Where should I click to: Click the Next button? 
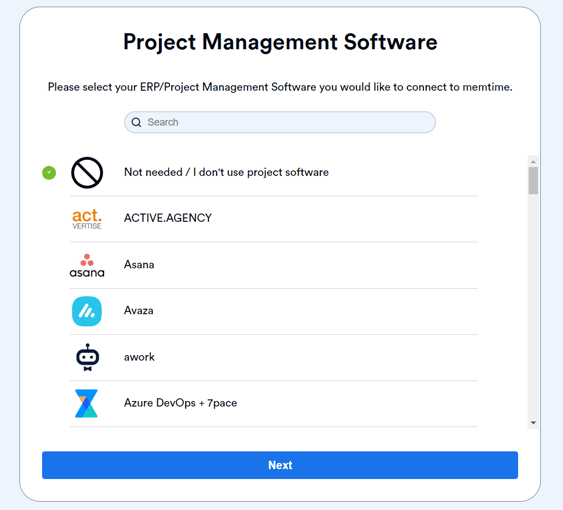coord(280,465)
